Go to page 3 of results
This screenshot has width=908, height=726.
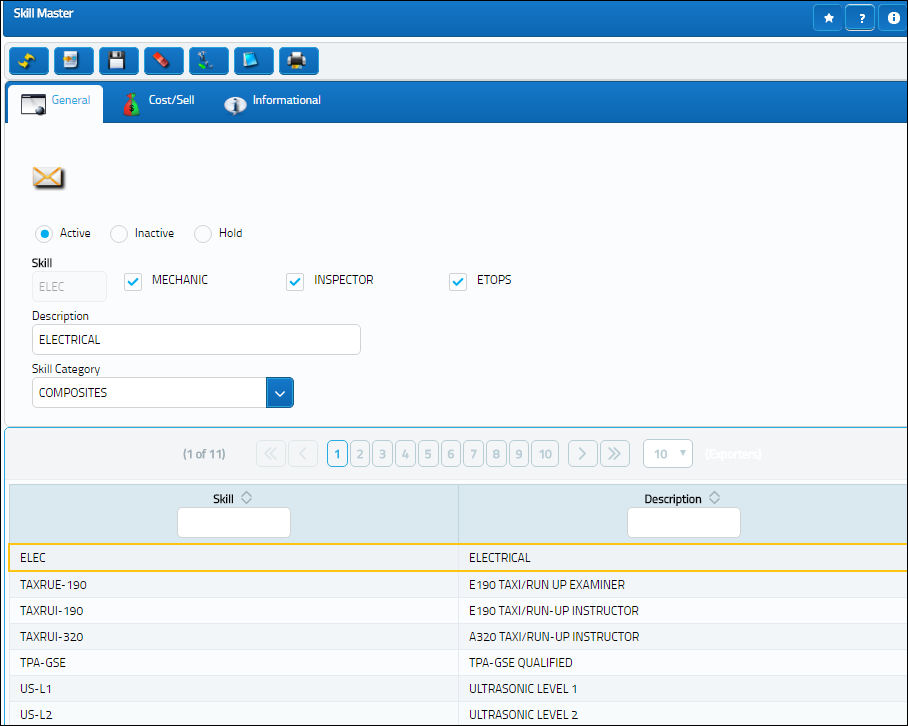coord(382,454)
